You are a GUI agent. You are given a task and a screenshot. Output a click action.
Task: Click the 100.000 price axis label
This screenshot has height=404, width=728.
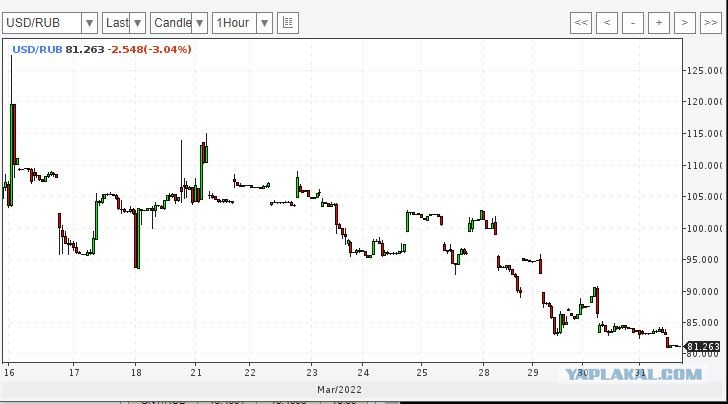tap(704, 228)
